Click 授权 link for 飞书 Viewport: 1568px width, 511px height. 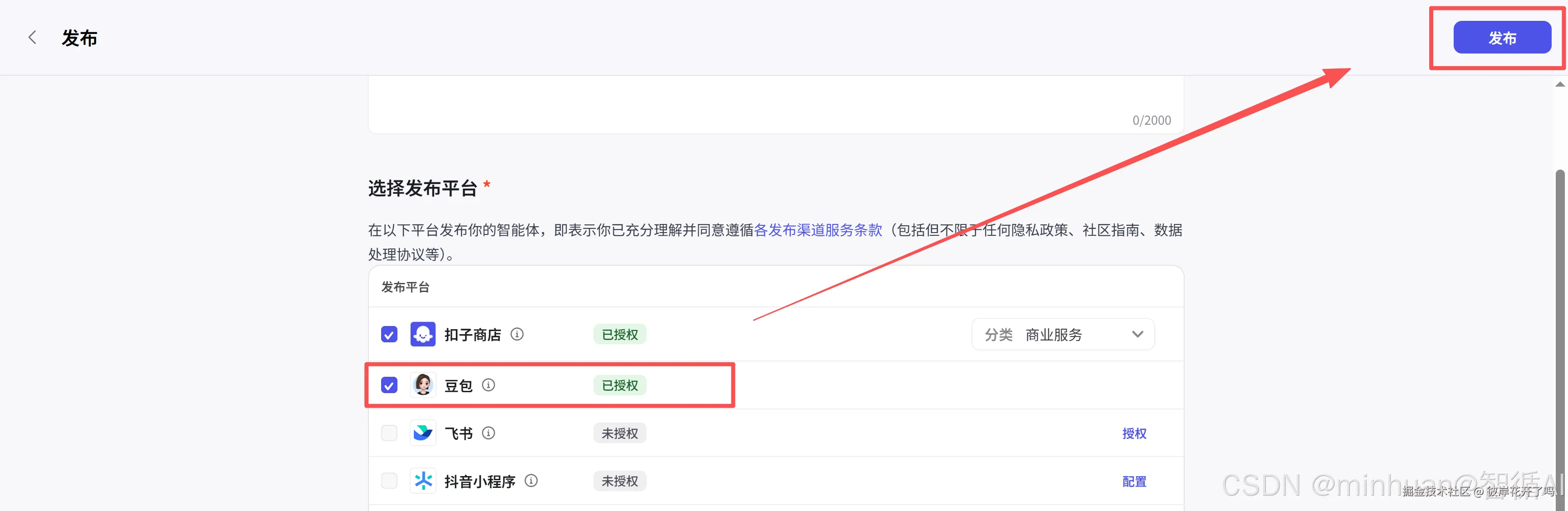tap(1134, 433)
